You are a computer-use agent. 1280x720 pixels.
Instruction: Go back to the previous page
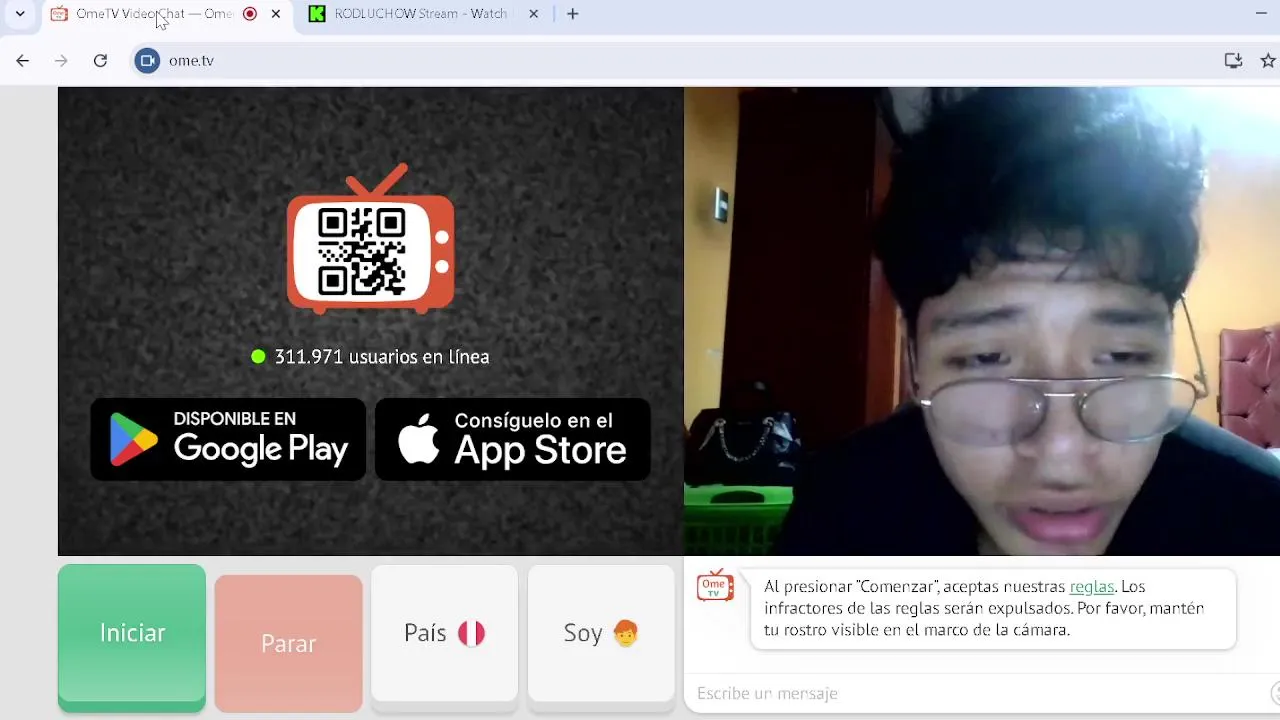(x=22, y=61)
